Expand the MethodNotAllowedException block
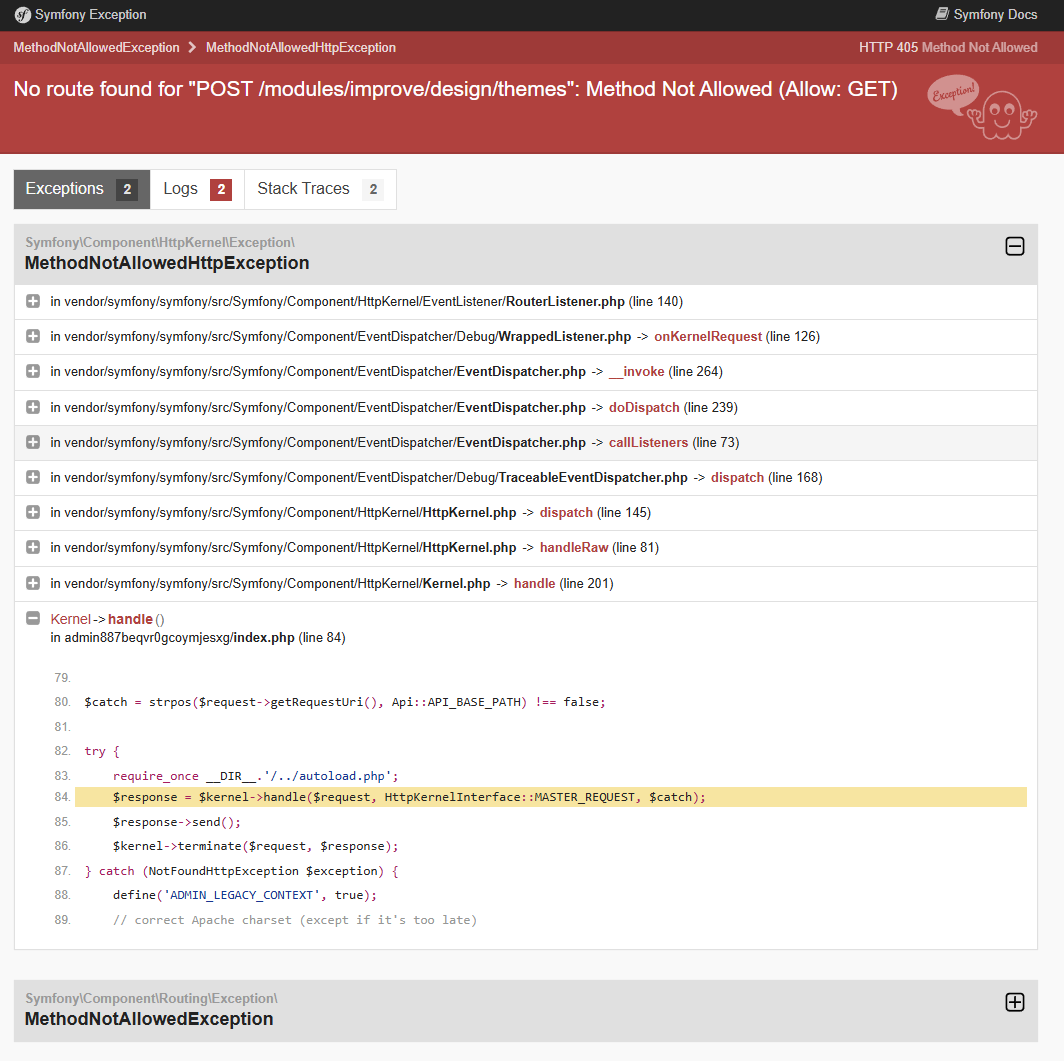 click(1014, 1002)
